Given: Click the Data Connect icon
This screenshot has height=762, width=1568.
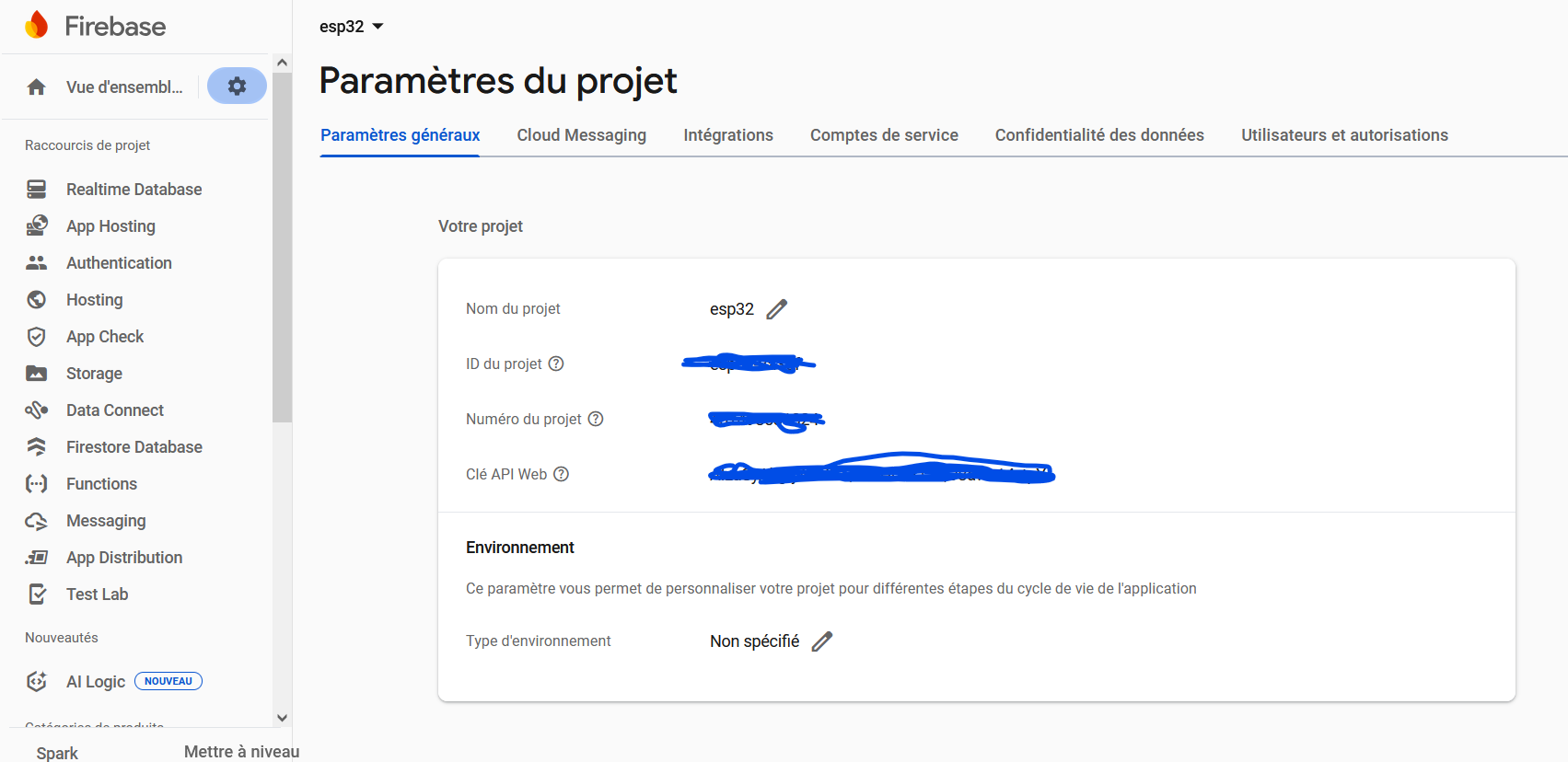Looking at the screenshot, I should coord(37,410).
